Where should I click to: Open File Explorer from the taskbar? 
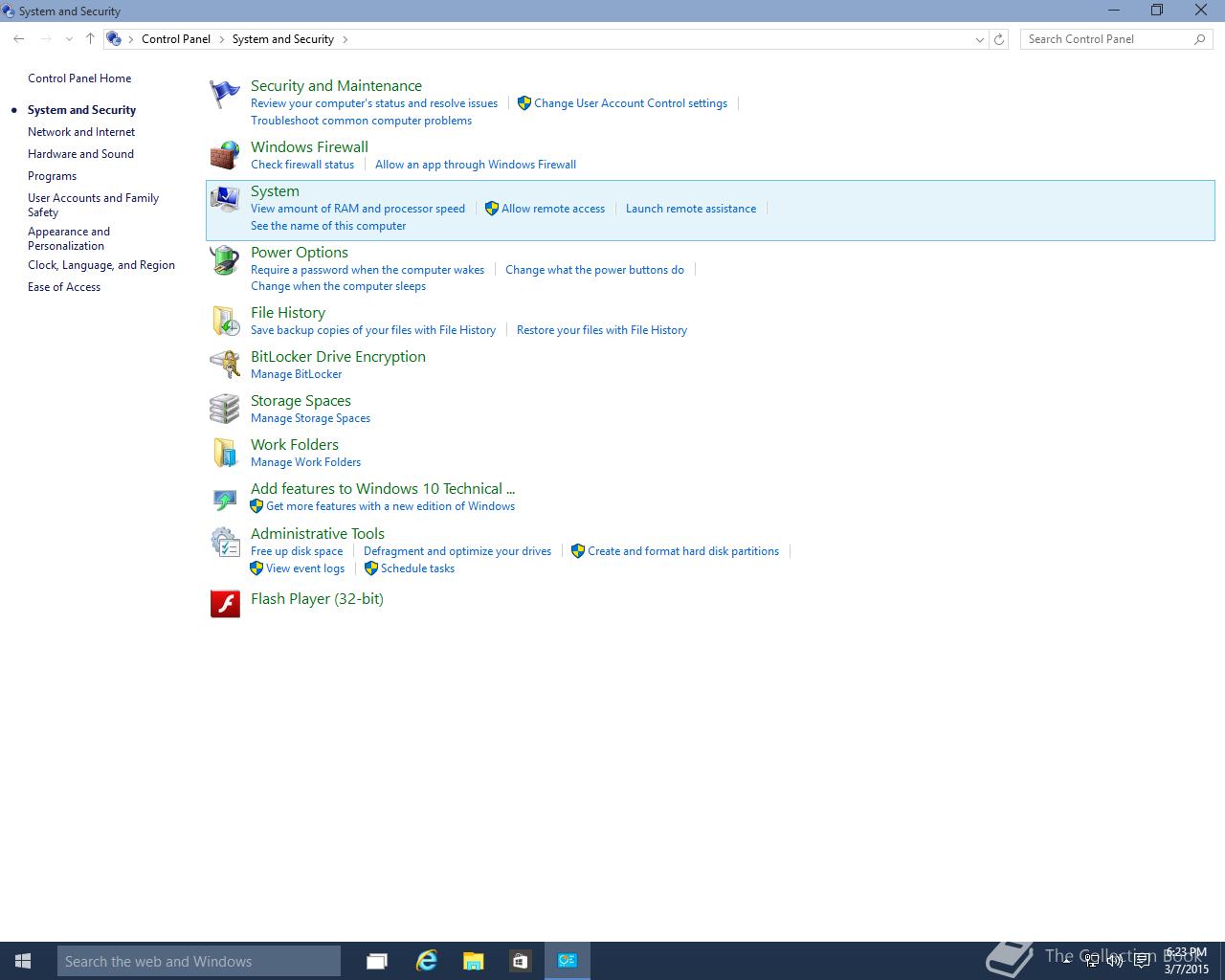click(473, 961)
